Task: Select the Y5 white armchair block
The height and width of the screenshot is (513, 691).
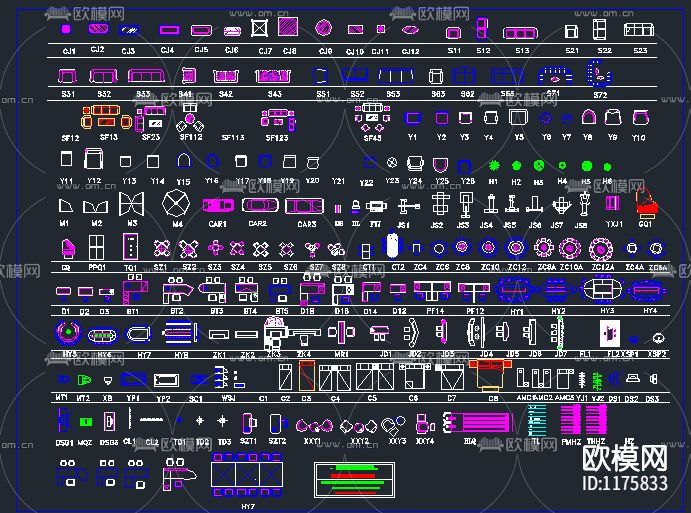Action: 518,118
